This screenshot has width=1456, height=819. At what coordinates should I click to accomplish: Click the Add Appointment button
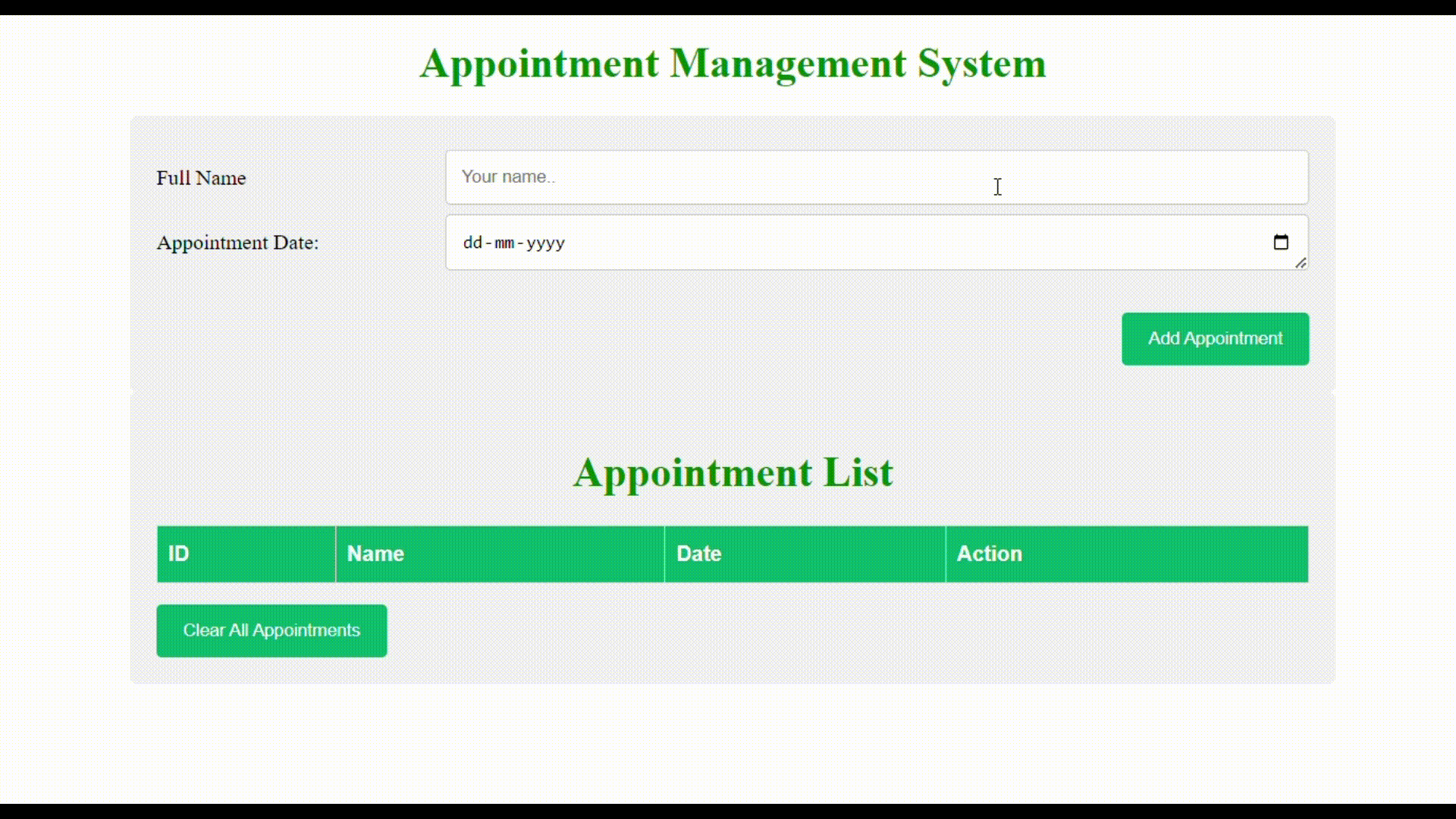[x=1215, y=338]
